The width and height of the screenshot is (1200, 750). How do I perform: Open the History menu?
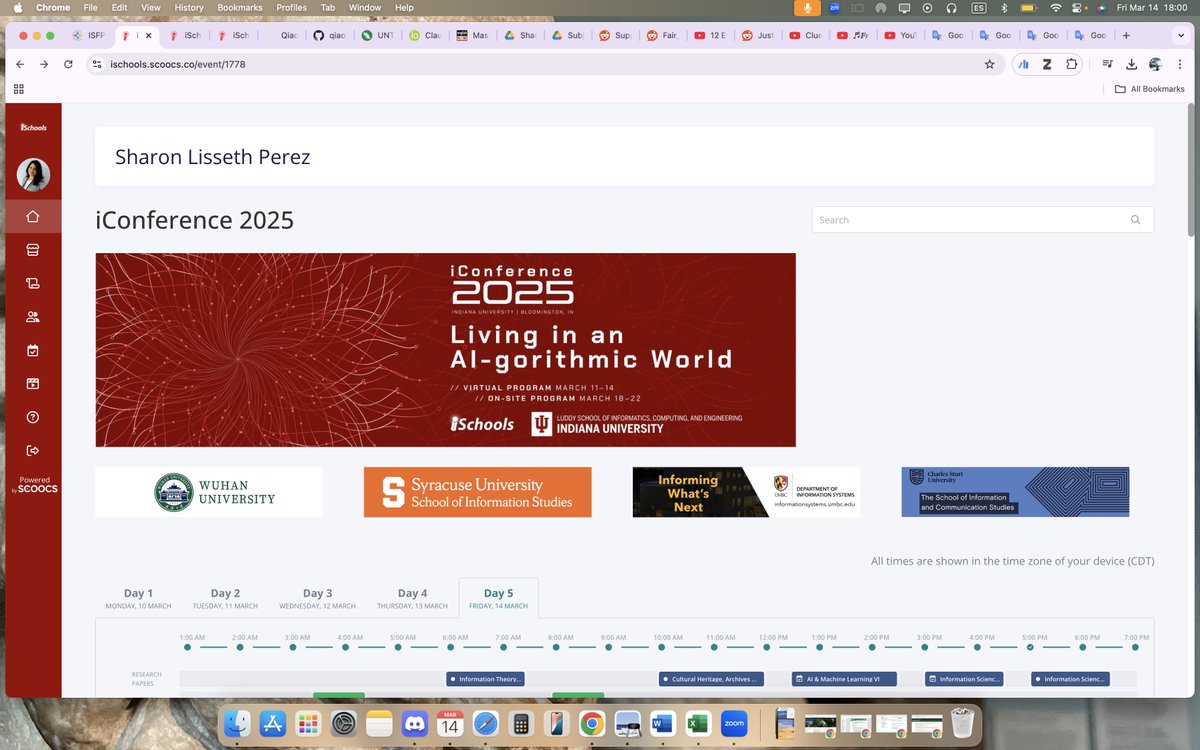point(189,7)
